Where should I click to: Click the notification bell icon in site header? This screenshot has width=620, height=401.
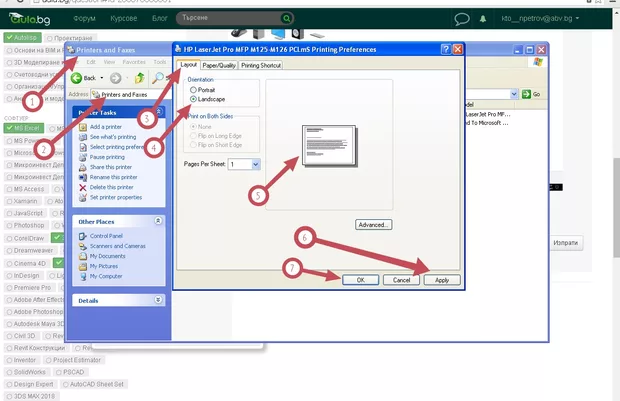point(483,19)
